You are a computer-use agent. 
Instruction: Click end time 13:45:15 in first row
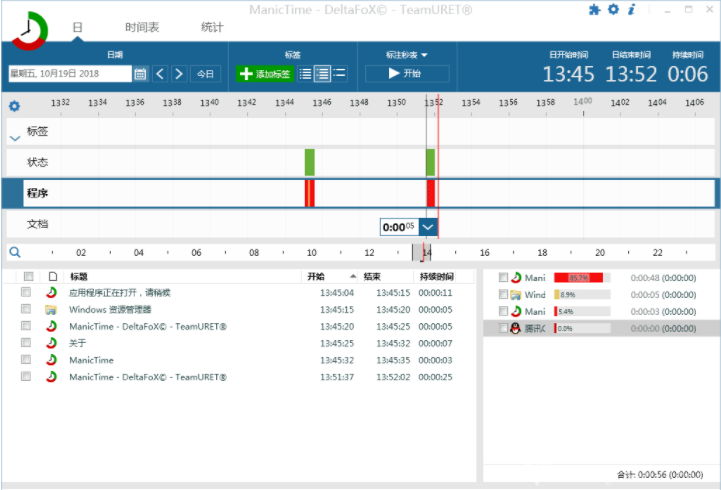[393, 293]
